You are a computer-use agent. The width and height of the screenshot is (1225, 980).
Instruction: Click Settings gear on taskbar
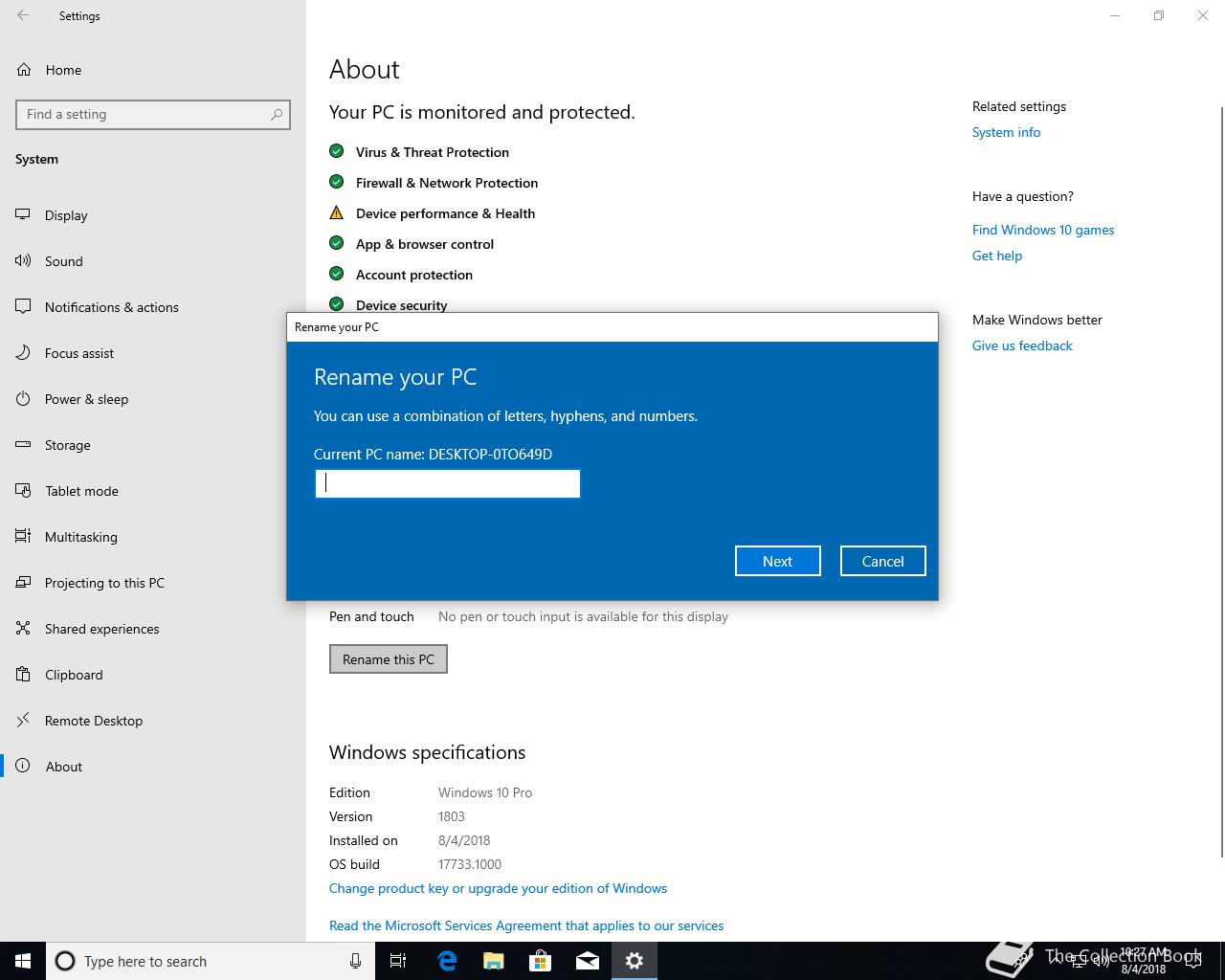(x=635, y=961)
